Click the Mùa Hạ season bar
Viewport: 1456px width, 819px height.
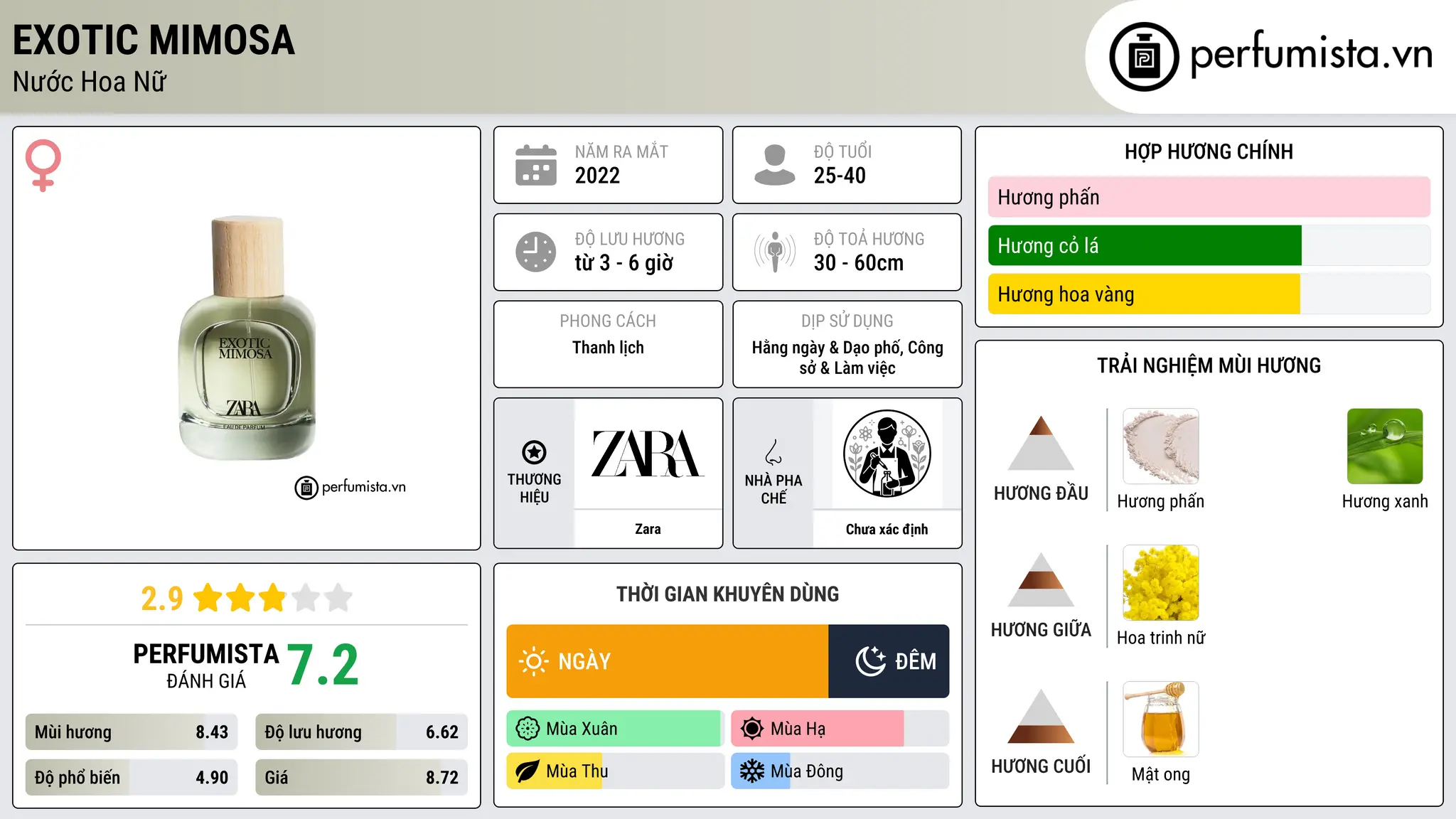click(x=840, y=729)
